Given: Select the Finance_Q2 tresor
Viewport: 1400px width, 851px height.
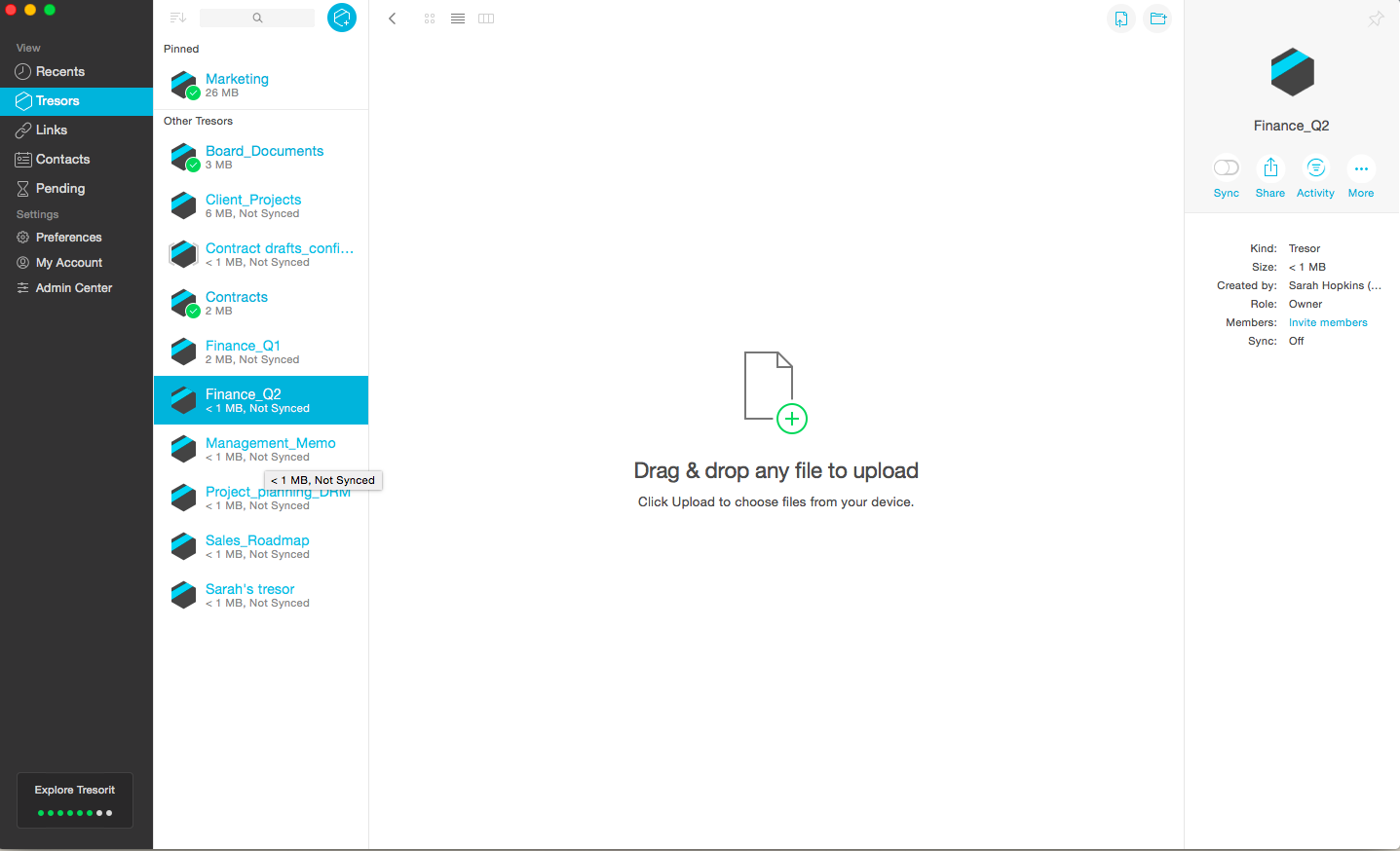Looking at the screenshot, I should pyautogui.click(x=261, y=400).
